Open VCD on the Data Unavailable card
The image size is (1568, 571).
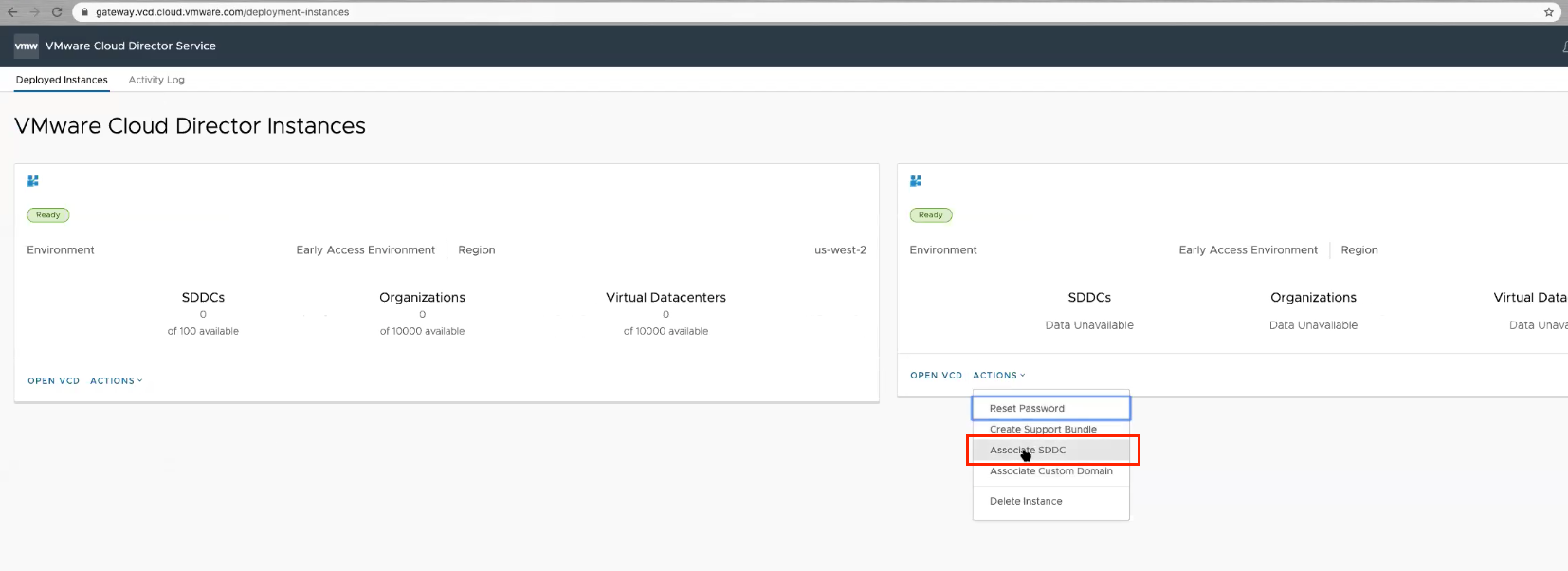pyautogui.click(x=937, y=375)
